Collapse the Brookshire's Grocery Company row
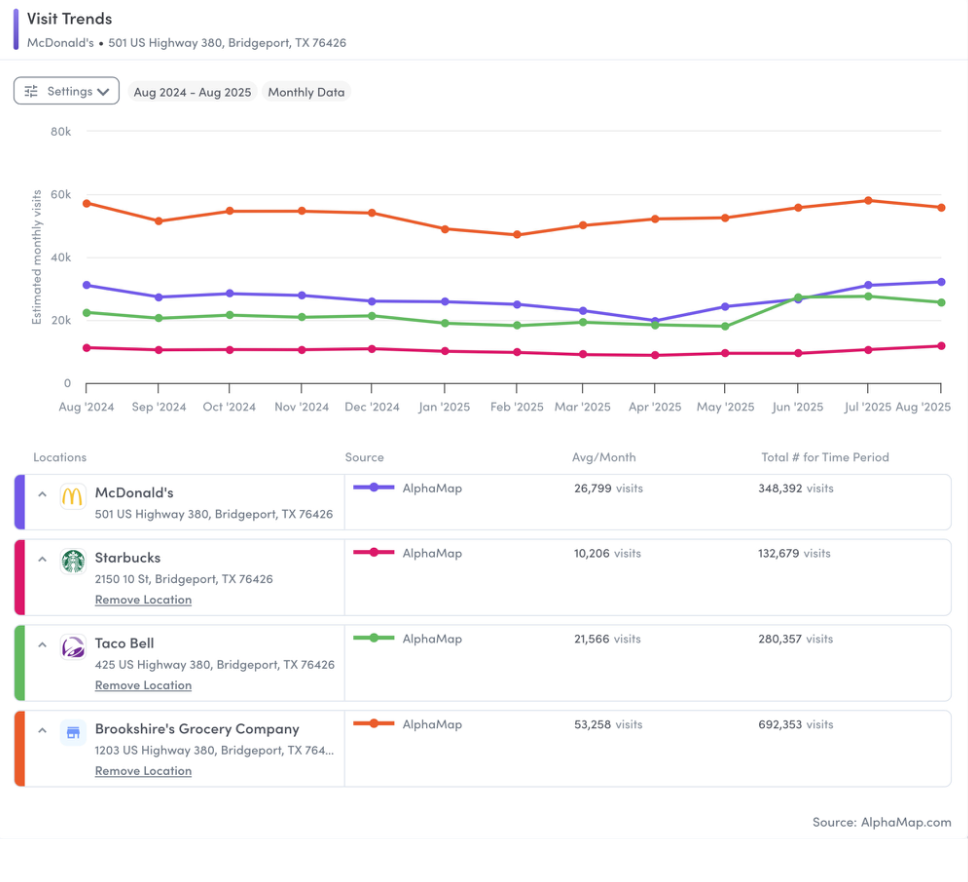Screen dimensions: 968x882 42,730
